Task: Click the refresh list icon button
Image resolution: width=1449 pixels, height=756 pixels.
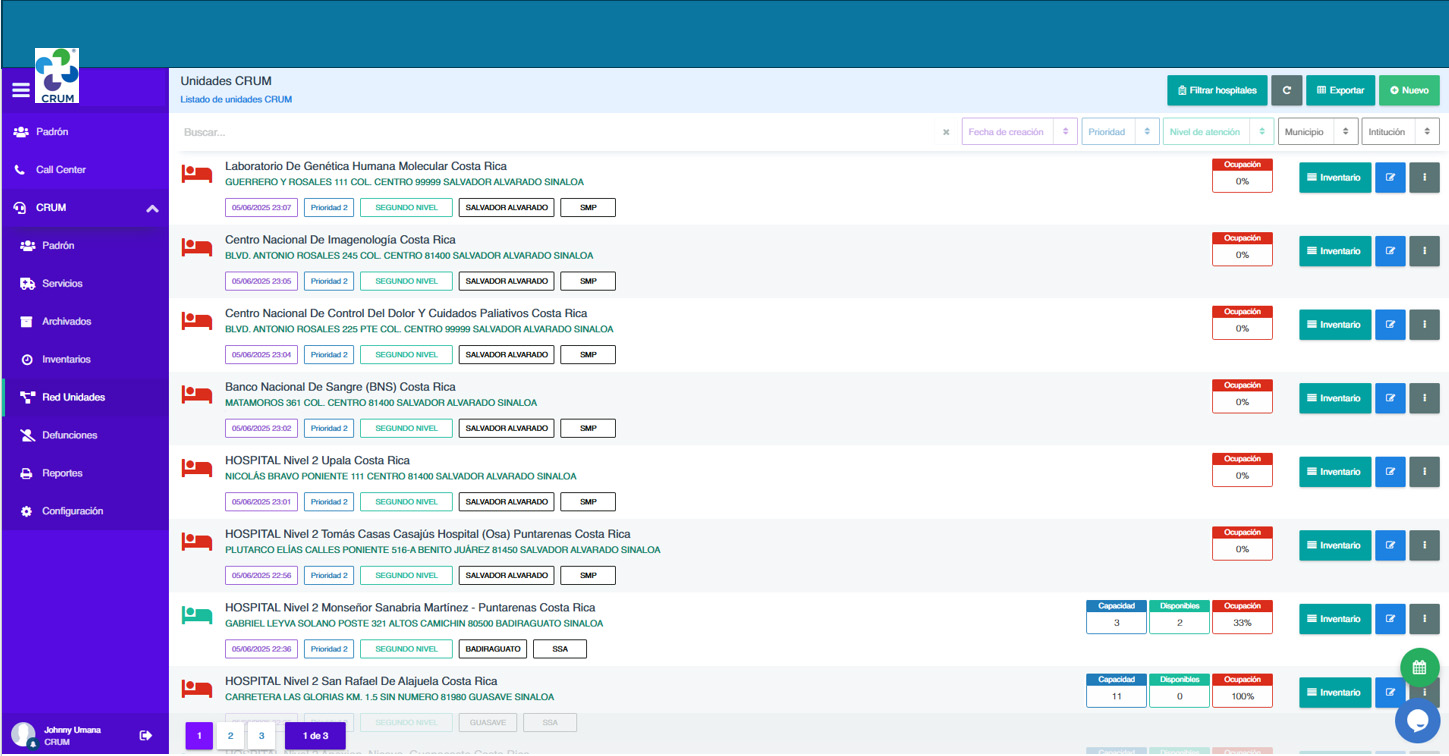Action: tap(1286, 90)
